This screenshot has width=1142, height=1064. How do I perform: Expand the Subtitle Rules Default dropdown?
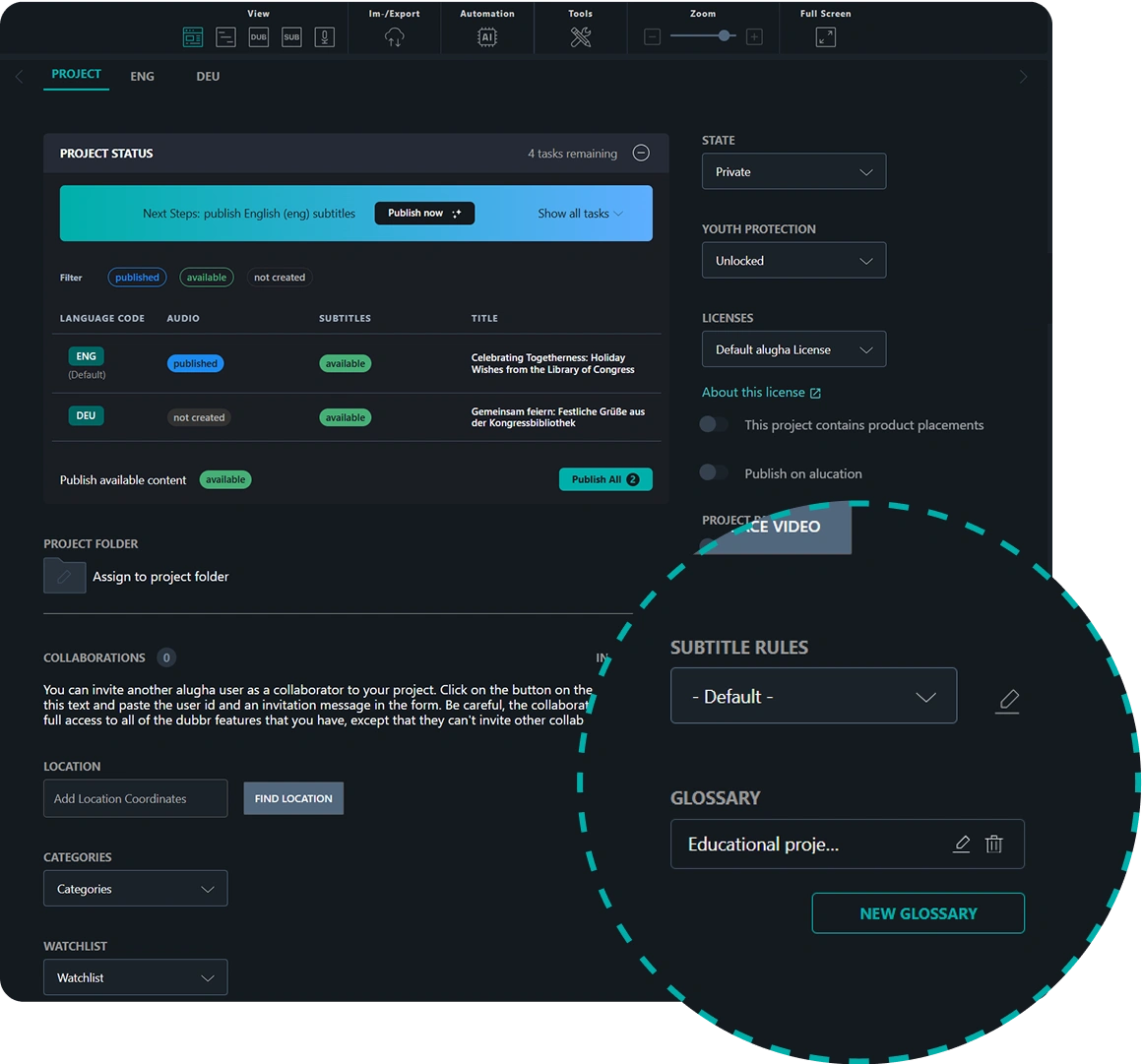click(813, 696)
